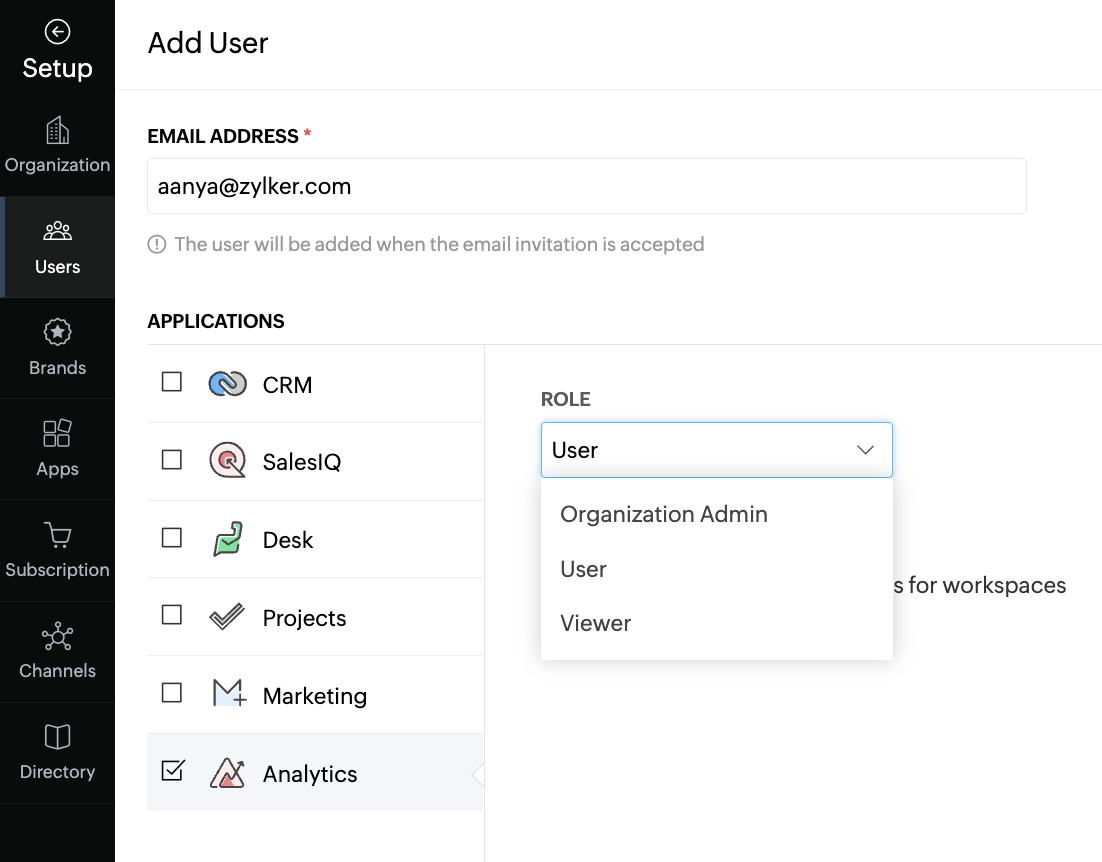Open the Subscription cart icon
This screenshot has height=862, width=1102.
click(x=57, y=535)
